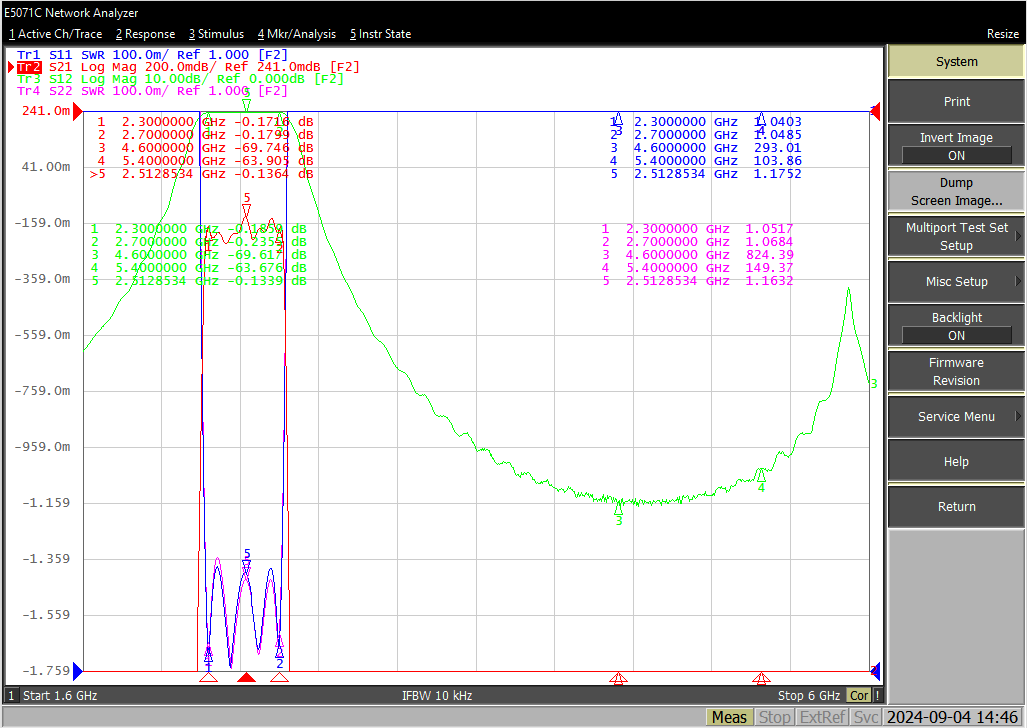Click the Stop status indicator
1027x728 pixels.
coord(774,718)
